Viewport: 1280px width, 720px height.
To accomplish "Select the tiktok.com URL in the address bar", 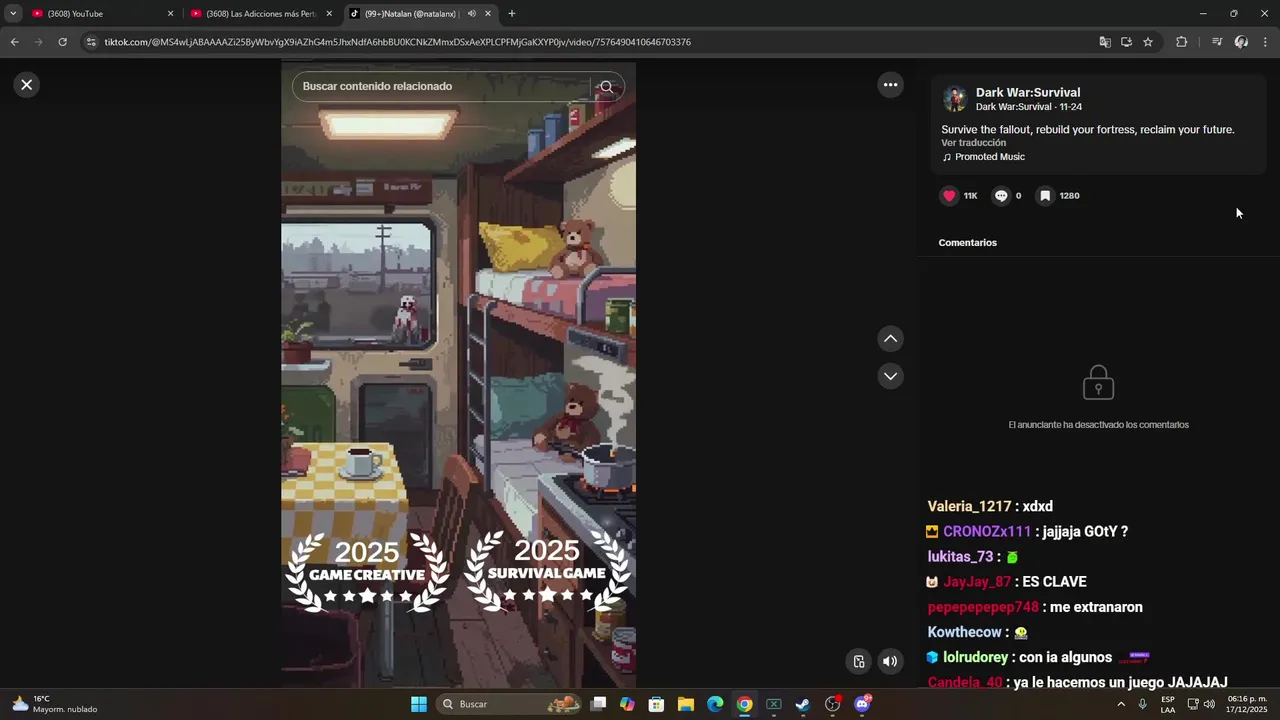I will [397, 42].
